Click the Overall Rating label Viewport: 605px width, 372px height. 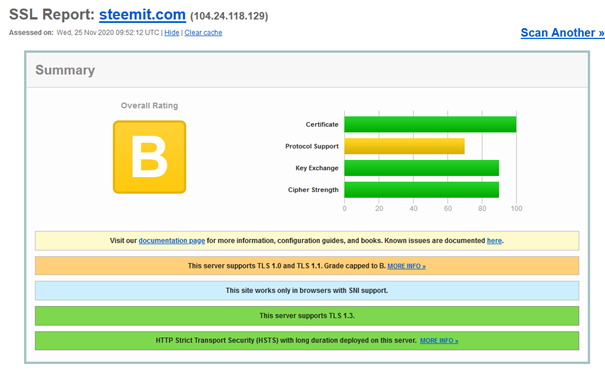coord(149,106)
